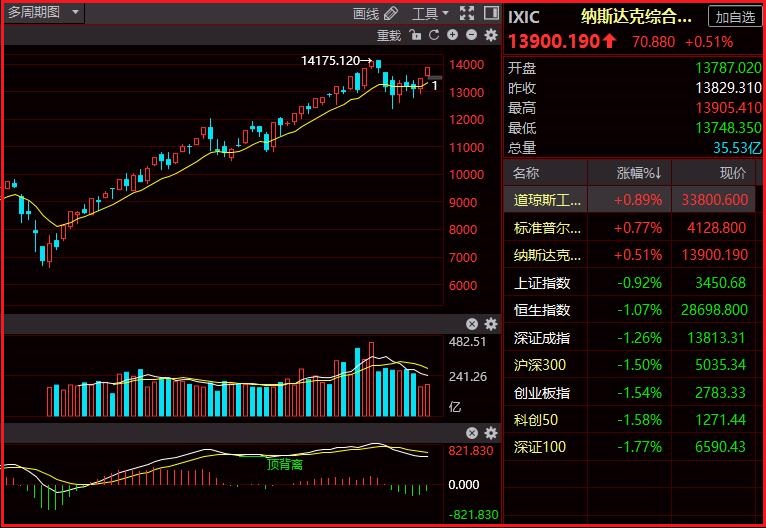Viewport: 766px width, 528px height.
Task: Open volume indicator settings gear
Action: click(490, 324)
